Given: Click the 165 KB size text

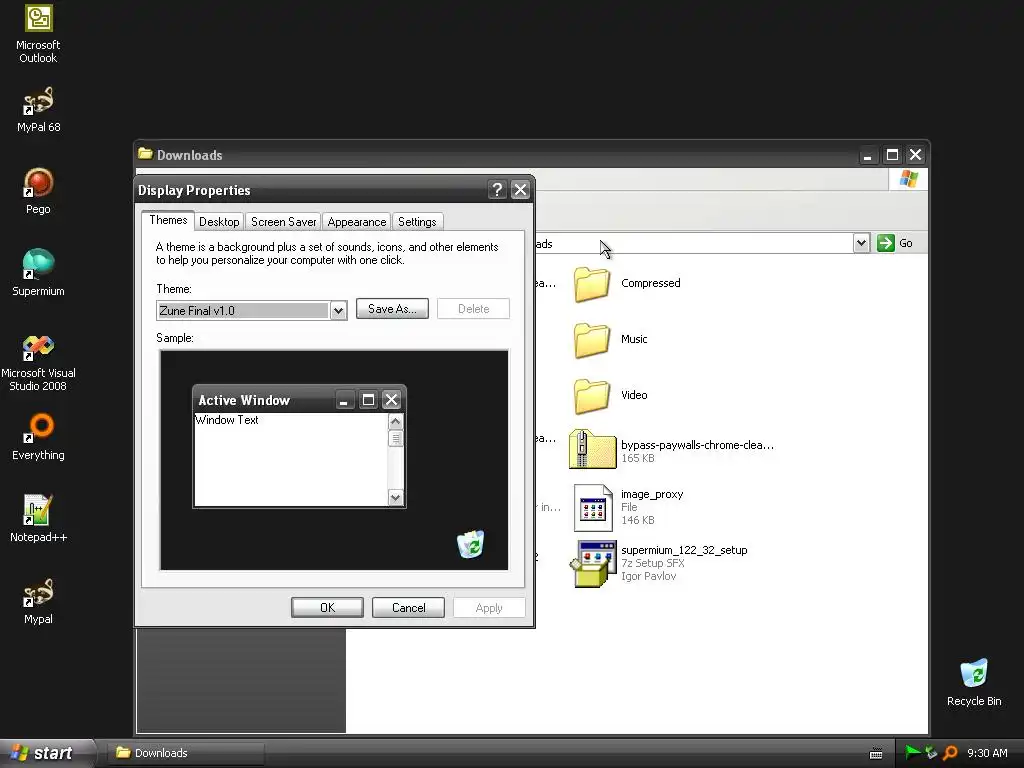Looking at the screenshot, I should (x=637, y=458).
